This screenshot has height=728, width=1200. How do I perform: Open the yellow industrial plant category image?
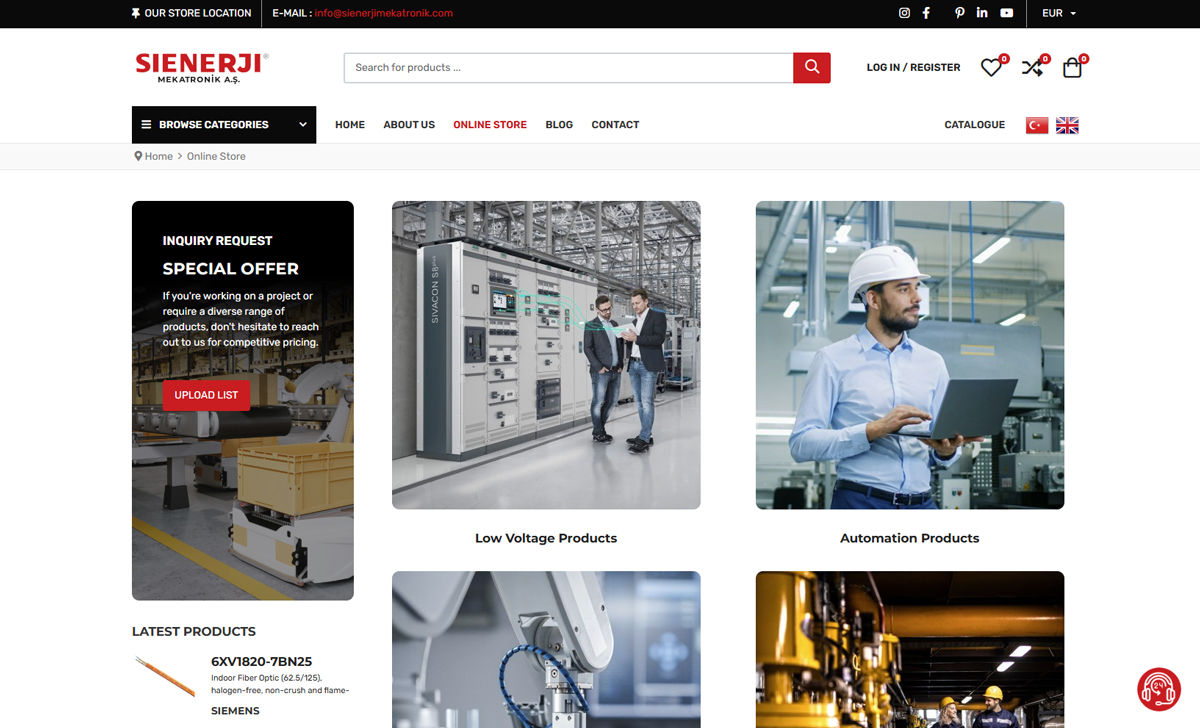coord(910,650)
